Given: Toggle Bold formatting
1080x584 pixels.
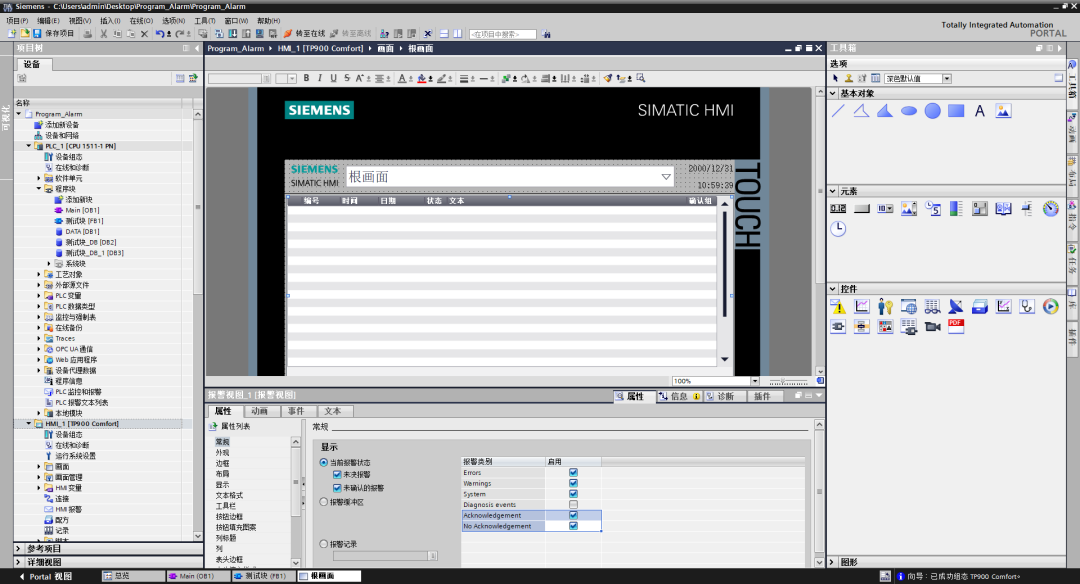Looking at the screenshot, I should (307, 79).
